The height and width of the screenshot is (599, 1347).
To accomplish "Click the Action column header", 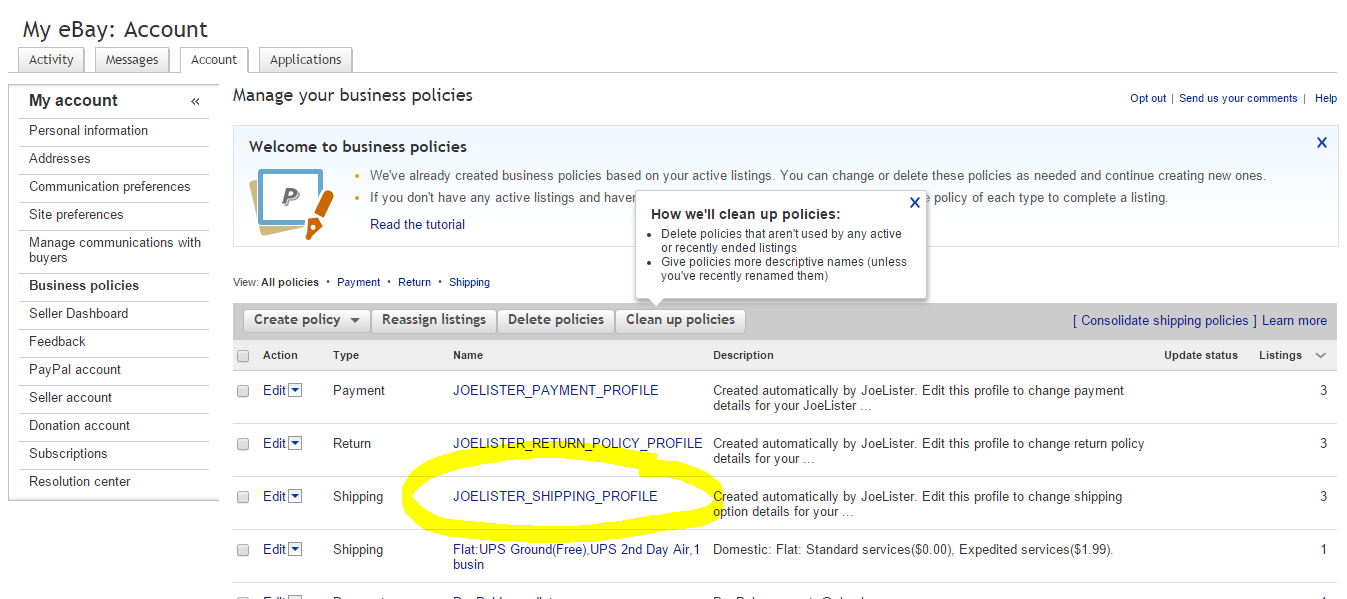I will [x=280, y=355].
